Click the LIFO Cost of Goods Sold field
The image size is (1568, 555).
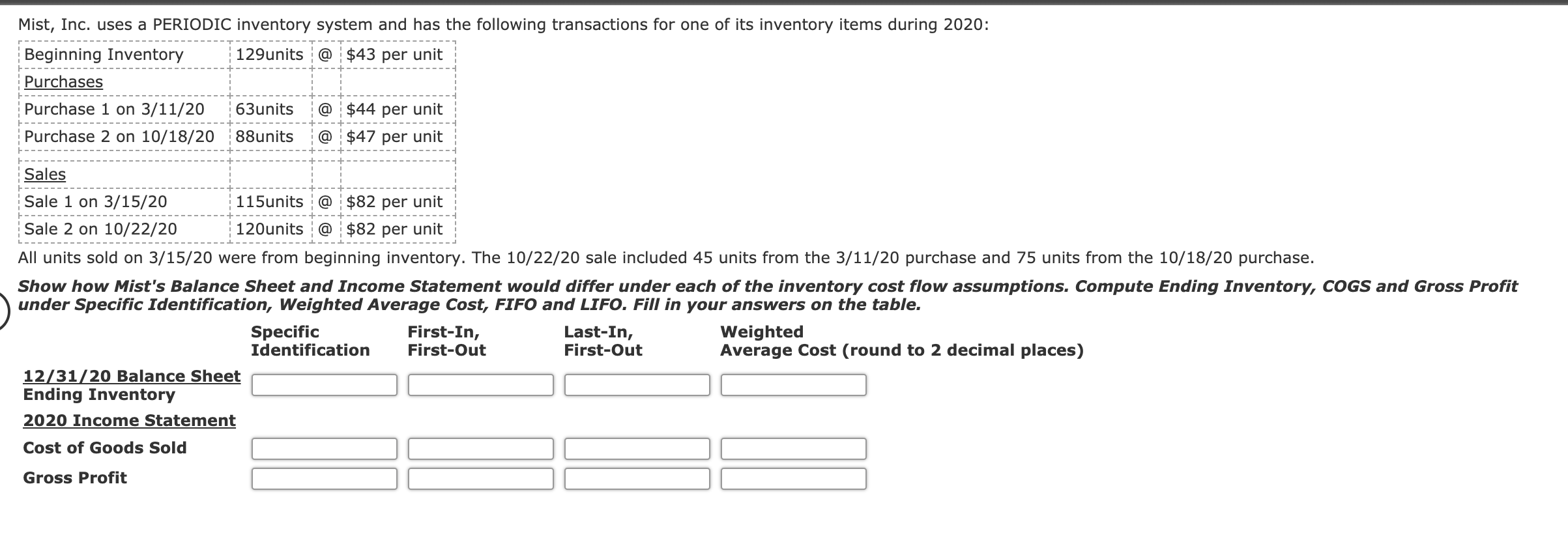637,448
